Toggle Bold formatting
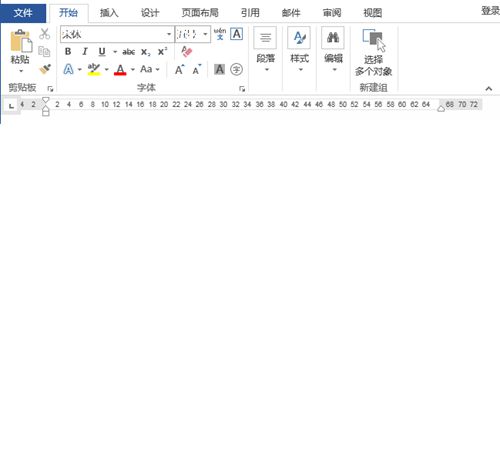Screen dimensions: 500x471 click(68, 51)
